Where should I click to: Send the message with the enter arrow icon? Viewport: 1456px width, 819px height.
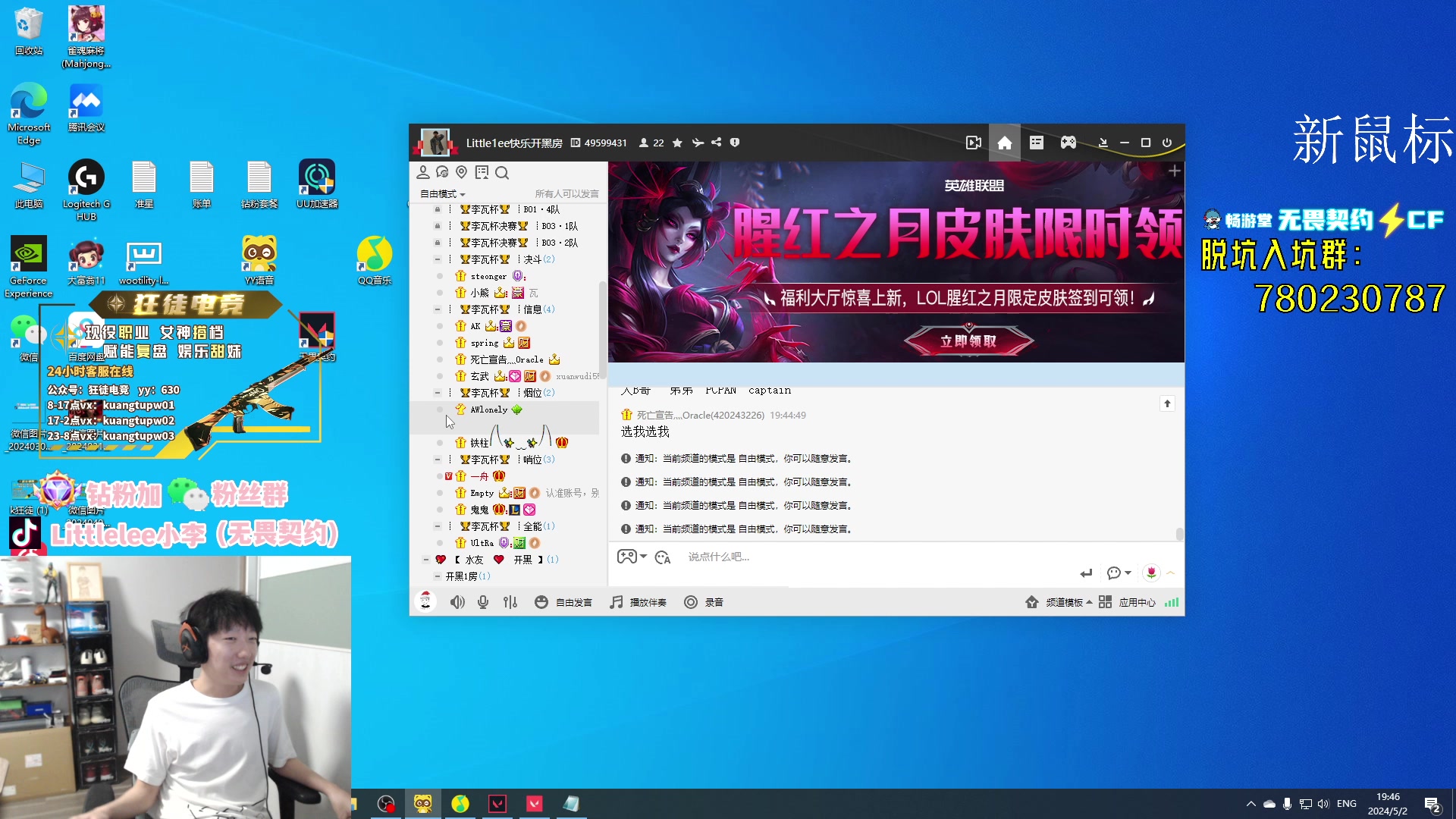tap(1086, 573)
